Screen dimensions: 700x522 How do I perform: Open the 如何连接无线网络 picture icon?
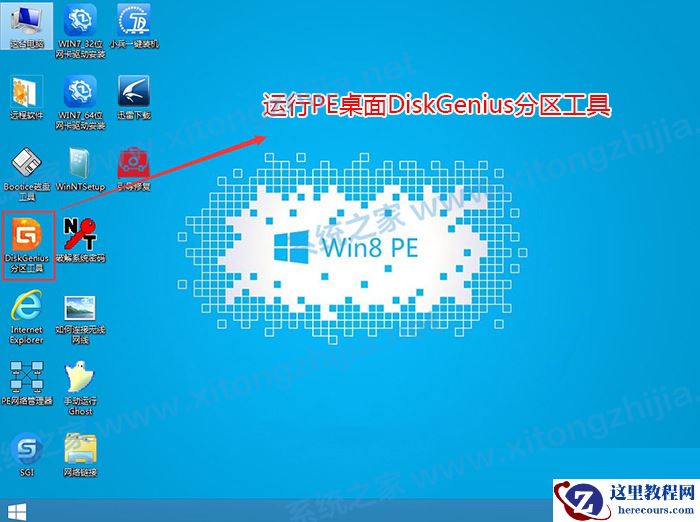[x=80, y=319]
